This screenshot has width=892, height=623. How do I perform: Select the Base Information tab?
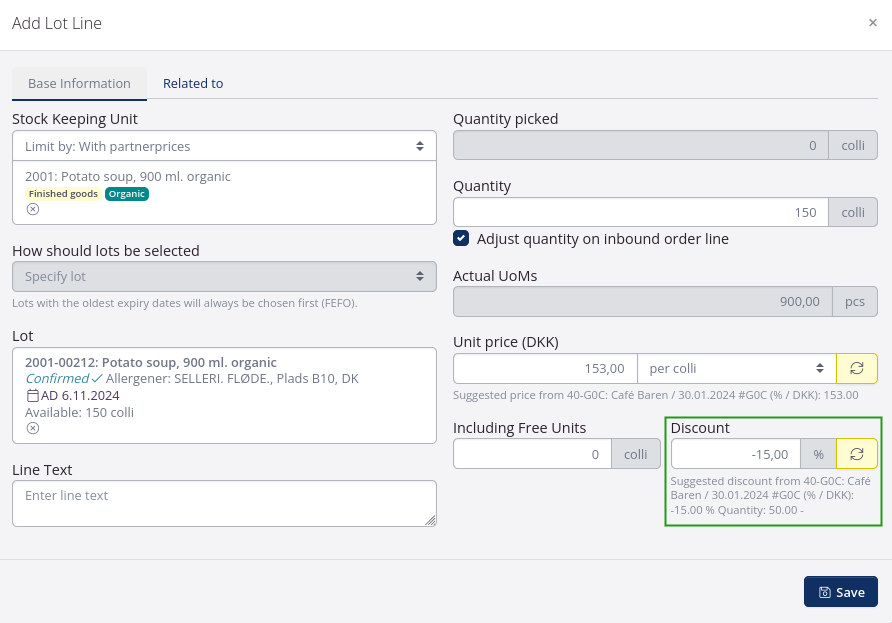(79, 83)
